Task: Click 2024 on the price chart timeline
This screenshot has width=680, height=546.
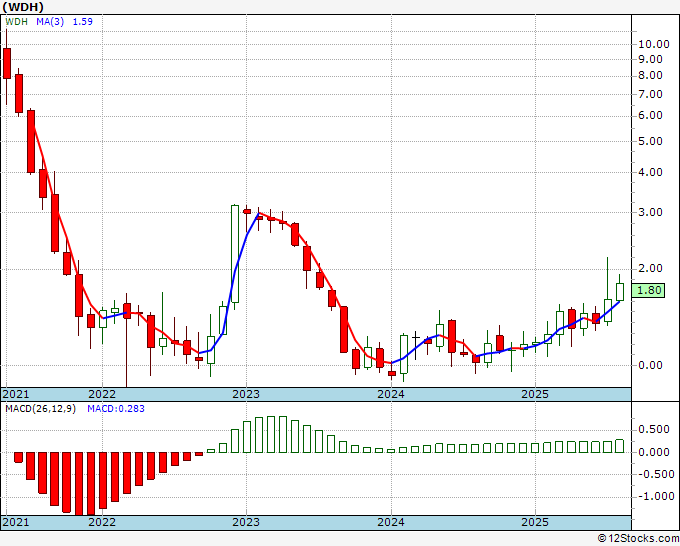Action: pos(391,394)
